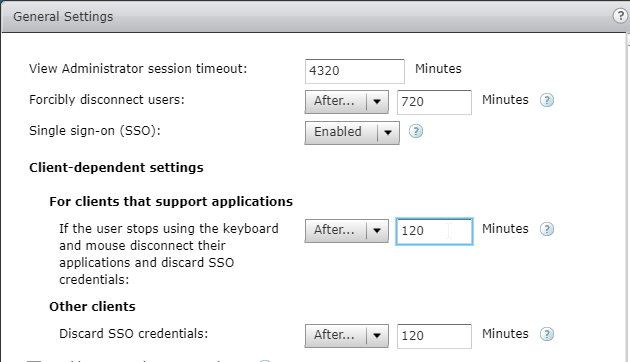
Task: Click the session timeout field showing 4320
Action: coord(355,71)
